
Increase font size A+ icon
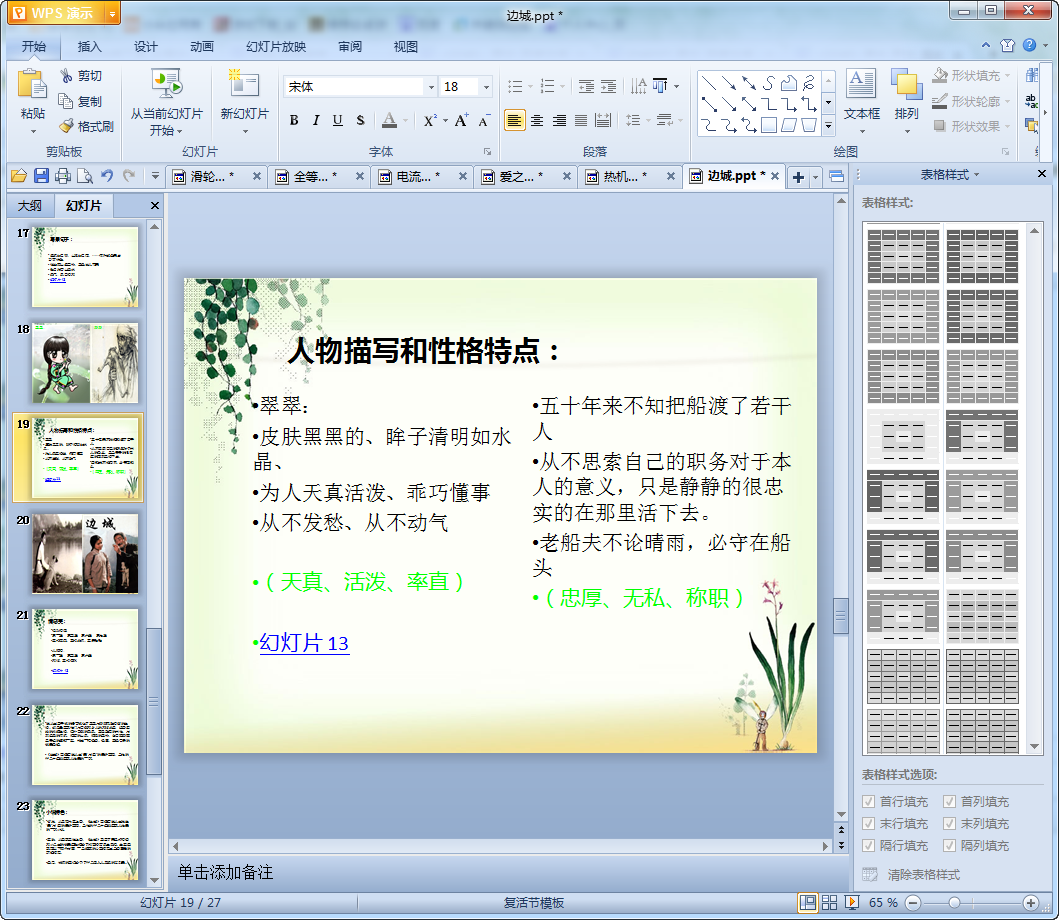[461, 120]
